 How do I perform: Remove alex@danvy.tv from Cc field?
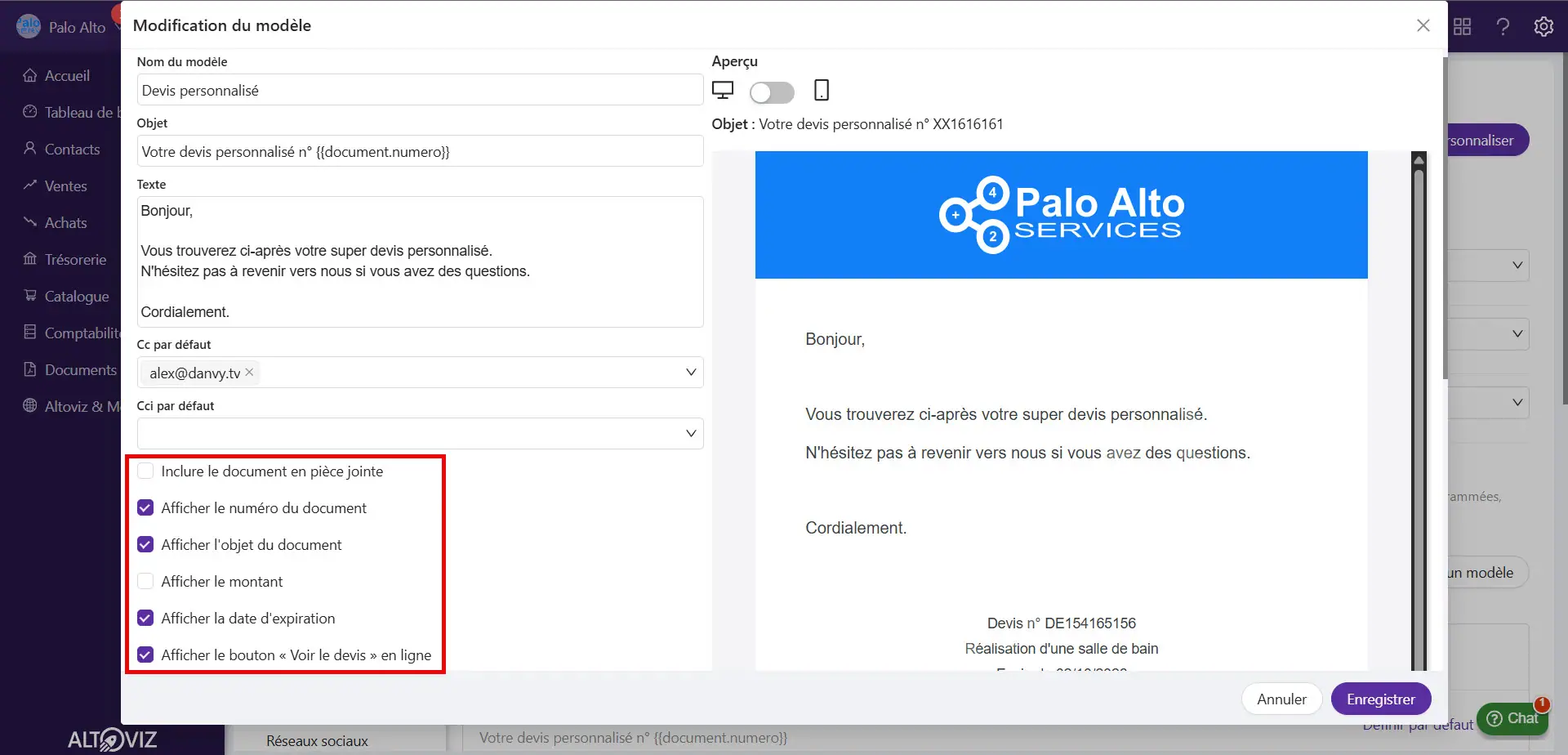pyautogui.click(x=250, y=373)
